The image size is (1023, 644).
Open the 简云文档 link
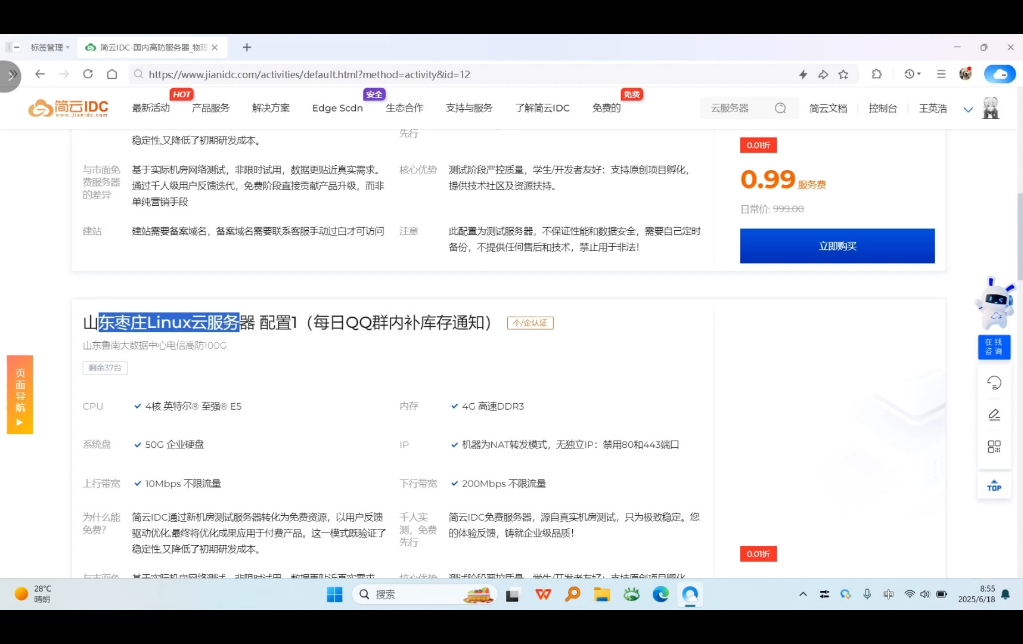(828, 108)
